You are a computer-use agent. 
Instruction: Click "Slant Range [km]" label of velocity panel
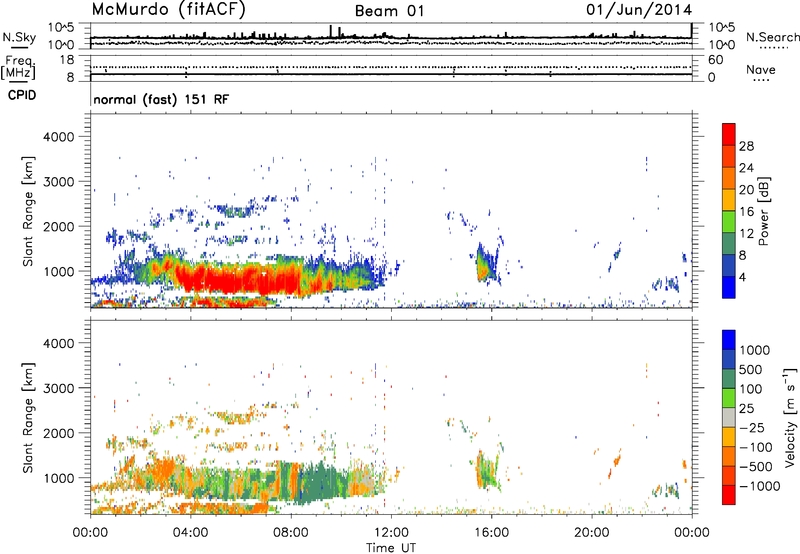pos(28,418)
